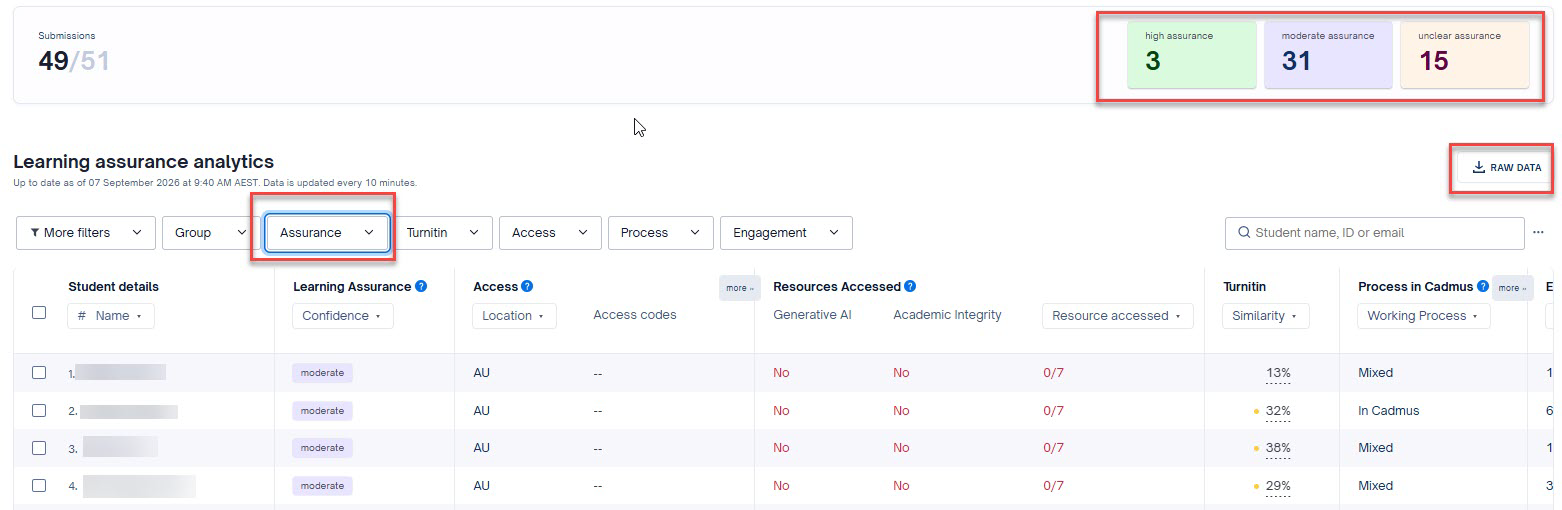
Task: Show help icon for Resources Accessed
Action: point(910,286)
